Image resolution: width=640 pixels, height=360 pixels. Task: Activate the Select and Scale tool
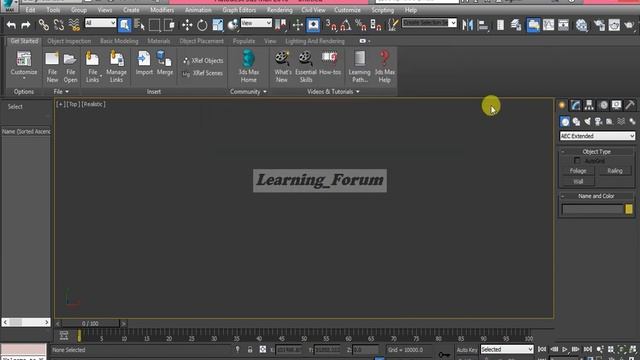coord(218,25)
